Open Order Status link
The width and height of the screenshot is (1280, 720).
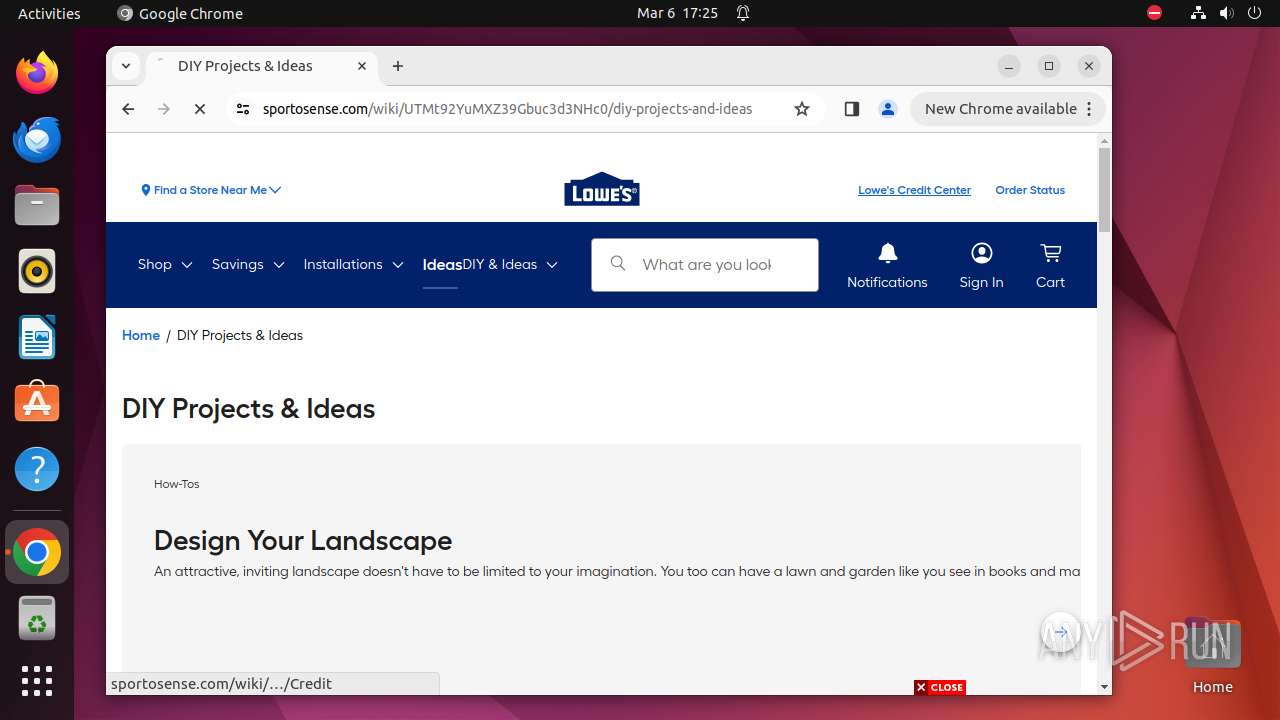[1030, 190]
